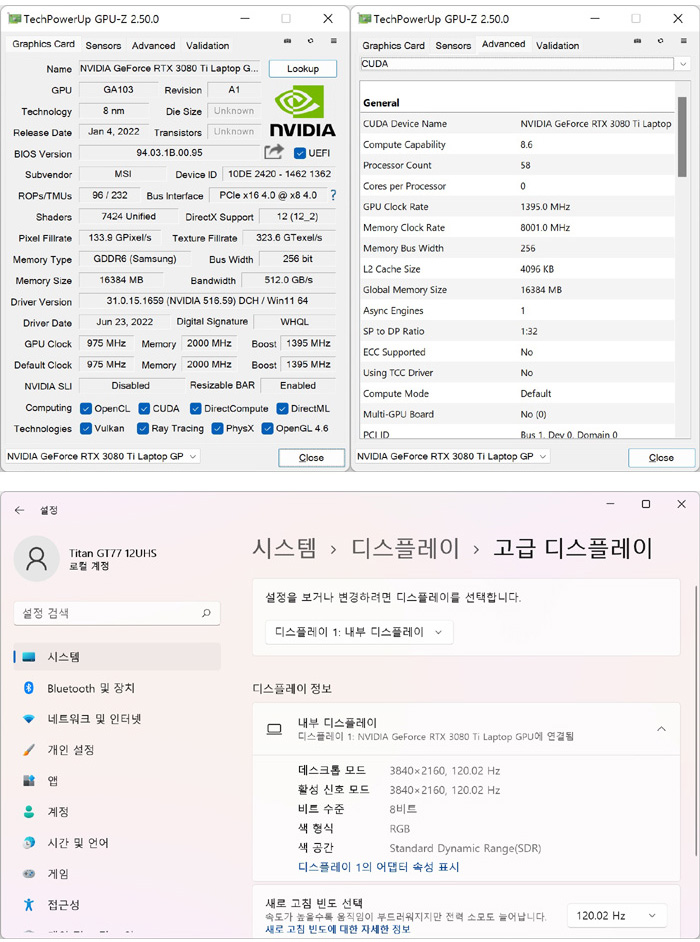This screenshot has height=942, width=700.
Task: Click the GPU Name field in GPU-Z
Action: click(x=169, y=68)
